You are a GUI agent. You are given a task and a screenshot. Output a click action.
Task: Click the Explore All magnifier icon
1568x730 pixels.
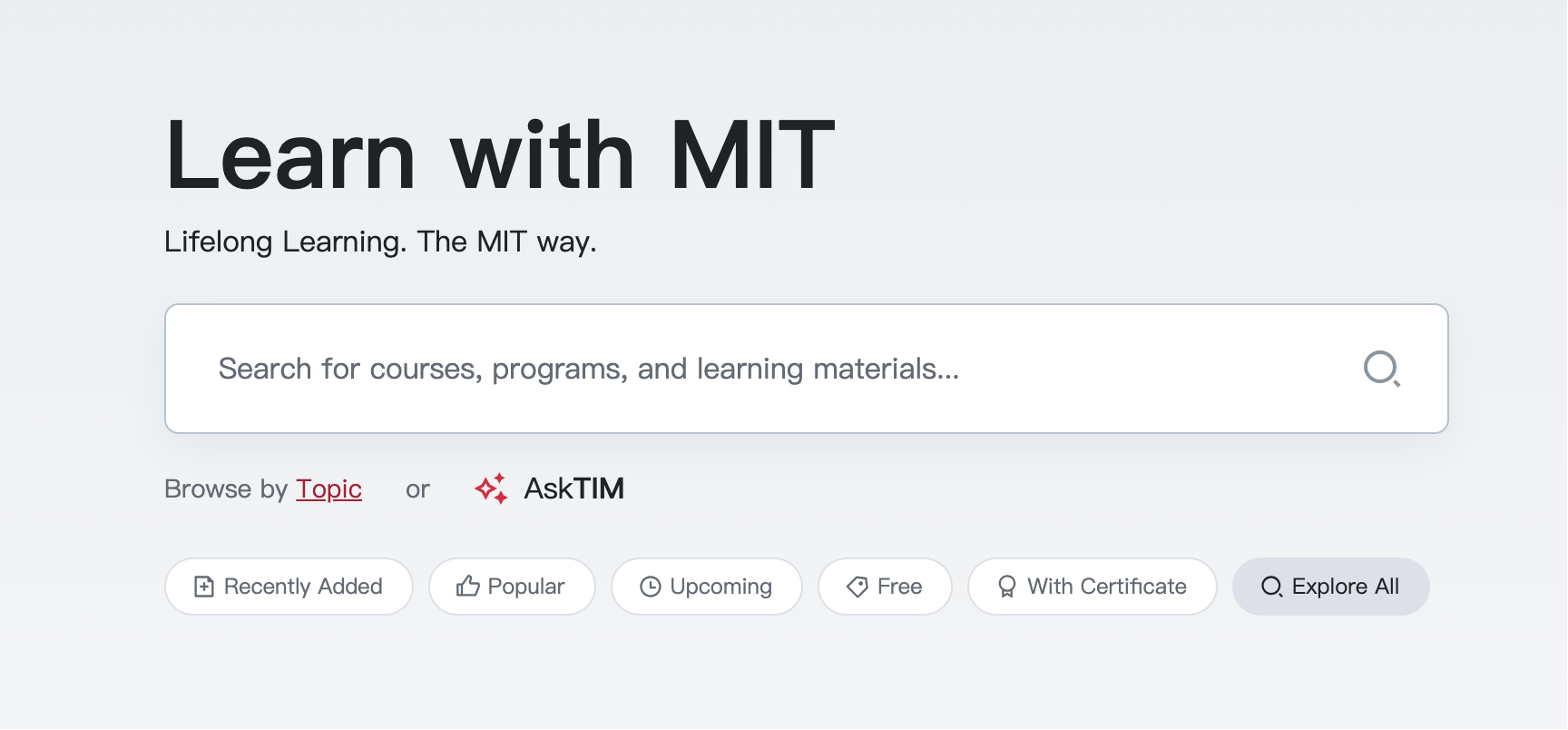pyautogui.click(x=1271, y=587)
